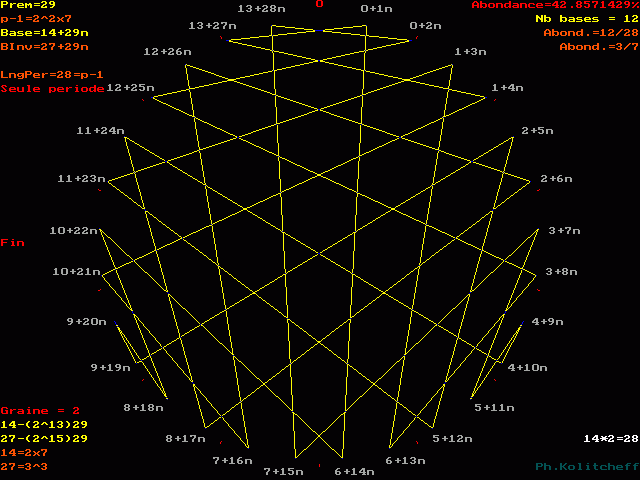
Task: Select the node labeled 0+1n
Action: click(376, 9)
